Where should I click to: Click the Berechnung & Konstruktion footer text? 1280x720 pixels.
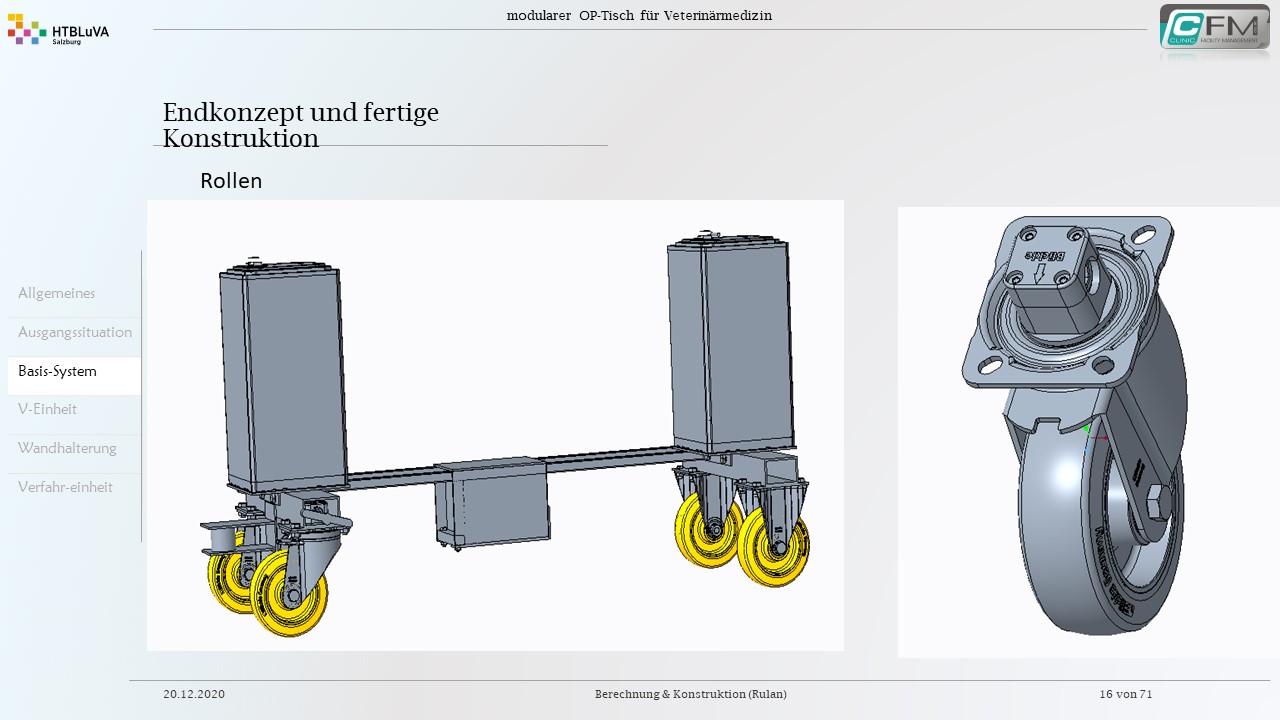pos(690,694)
